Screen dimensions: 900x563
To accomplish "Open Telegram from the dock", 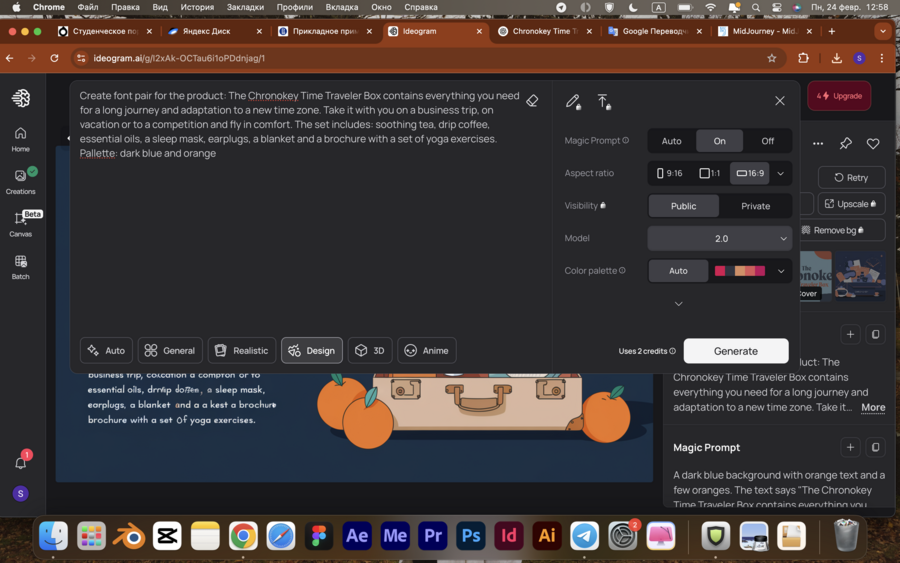I will point(584,535).
